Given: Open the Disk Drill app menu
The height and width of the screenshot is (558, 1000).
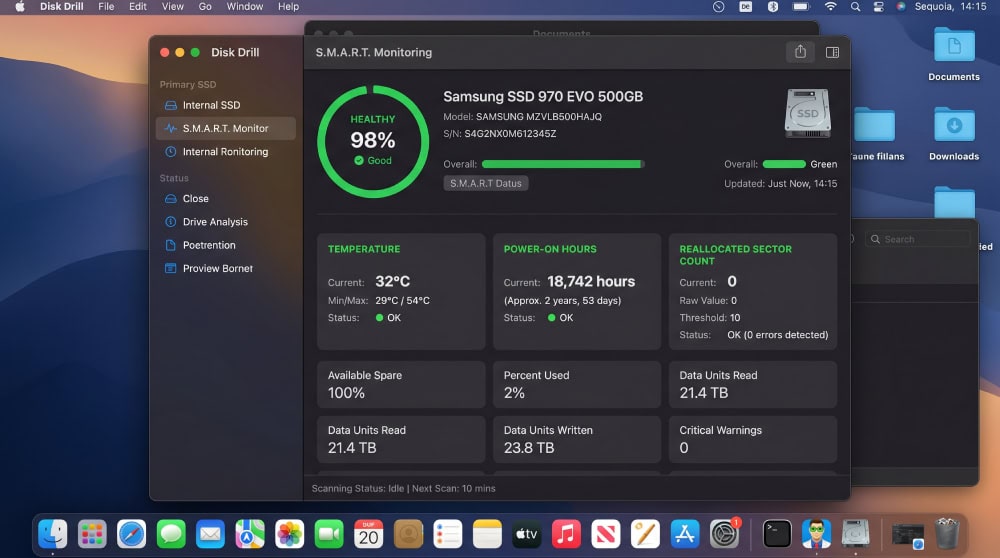Looking at the screenshot, I should click(x=62, y=6).
